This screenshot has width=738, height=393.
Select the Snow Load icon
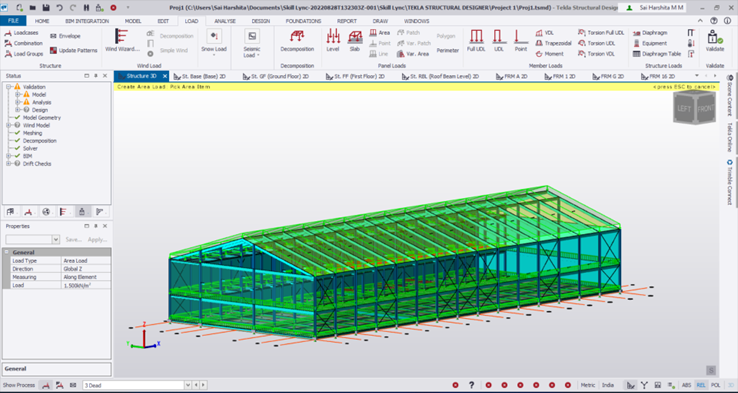[214, 41]
